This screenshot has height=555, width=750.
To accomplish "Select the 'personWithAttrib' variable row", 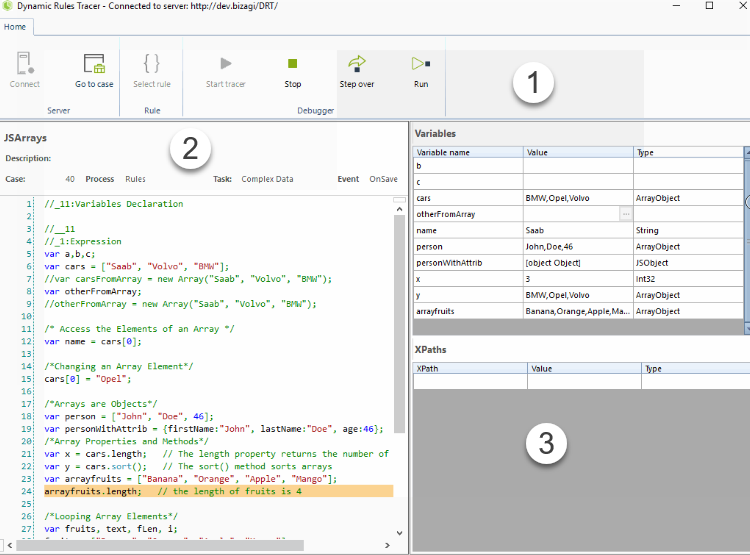I will [578, 263].
